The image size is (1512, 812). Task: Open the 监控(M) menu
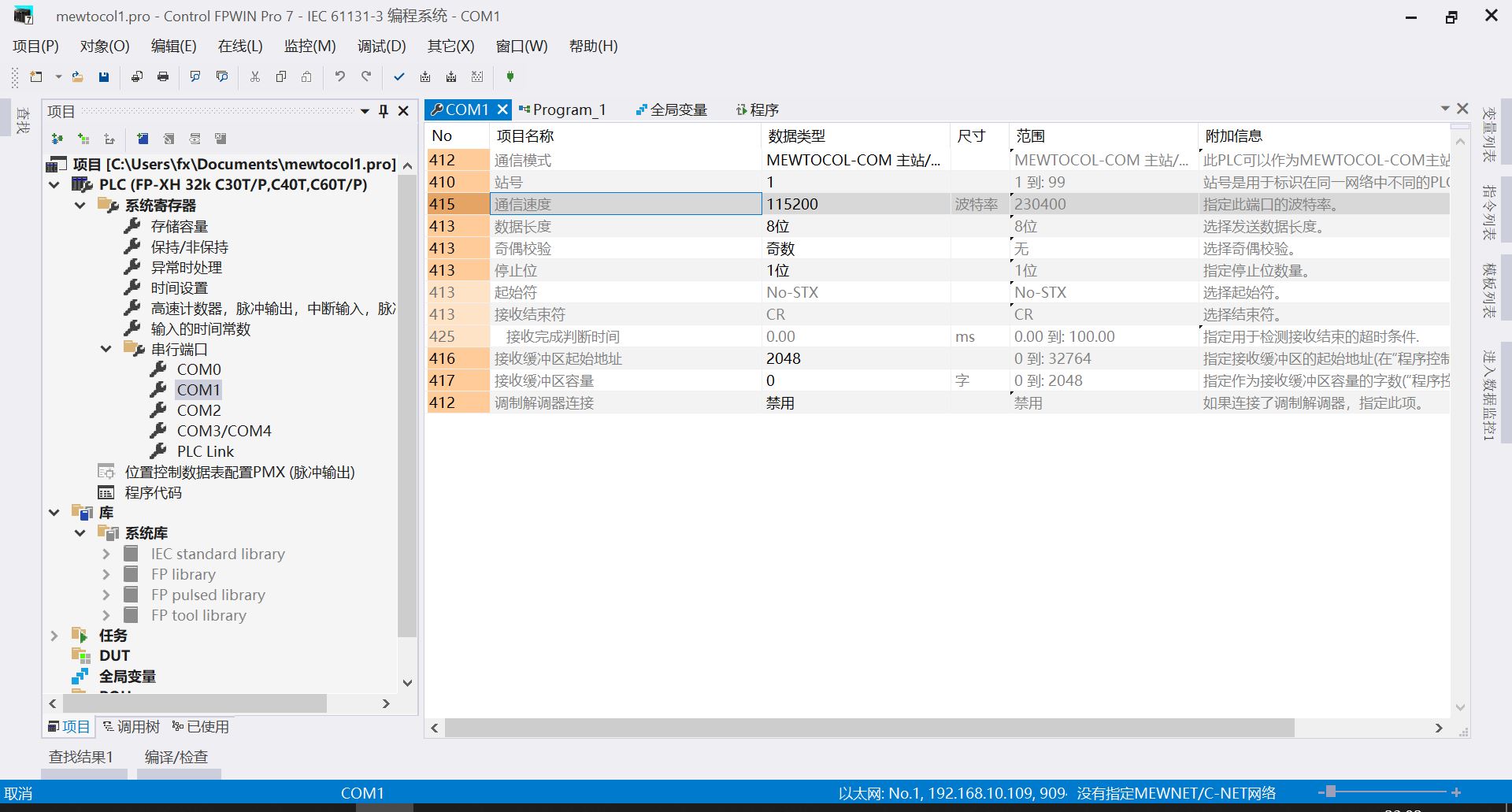309,46
